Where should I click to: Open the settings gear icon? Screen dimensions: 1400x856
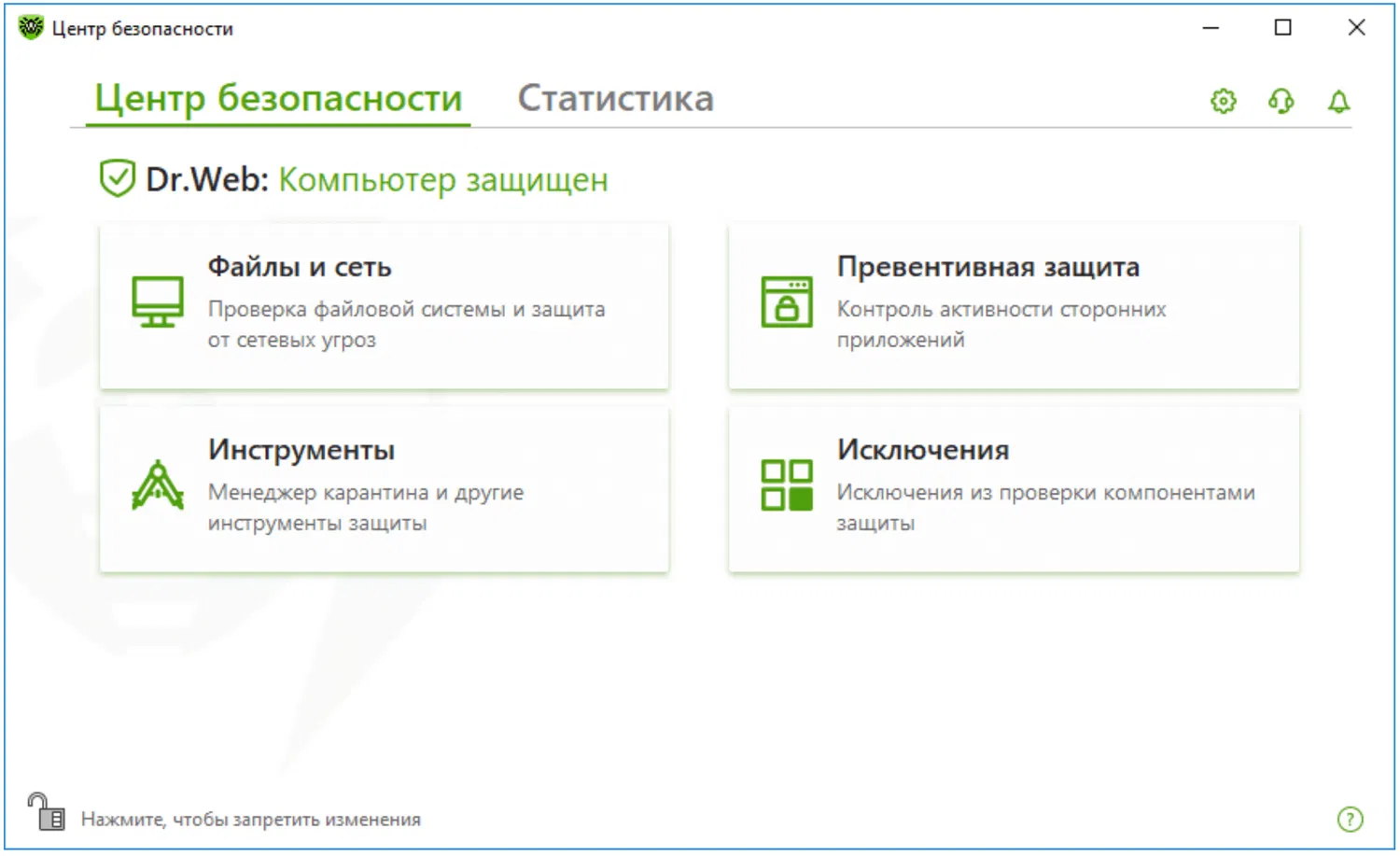click(1223, 101)
